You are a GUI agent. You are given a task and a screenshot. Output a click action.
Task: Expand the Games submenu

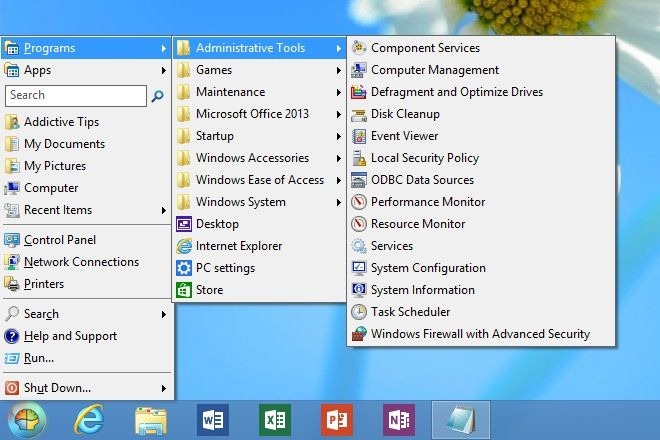click(258, 70)
